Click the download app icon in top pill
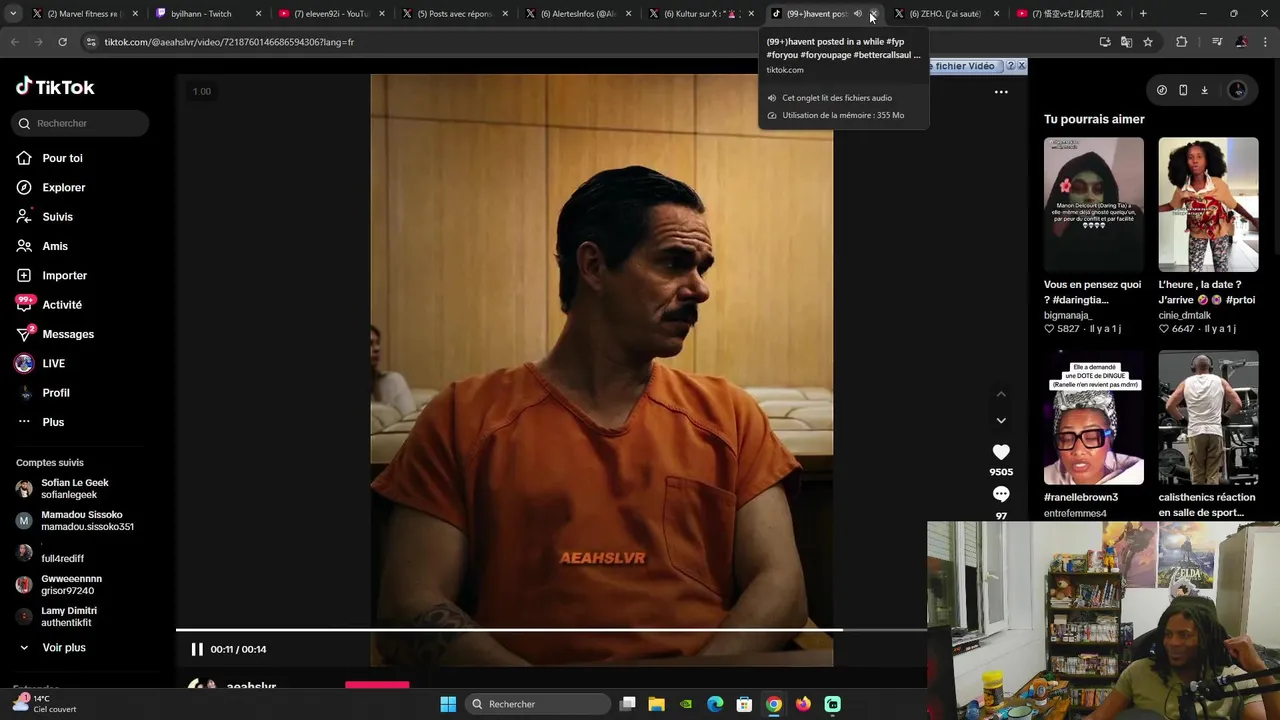This screenshot has height=720, width=1280. 1204,90
